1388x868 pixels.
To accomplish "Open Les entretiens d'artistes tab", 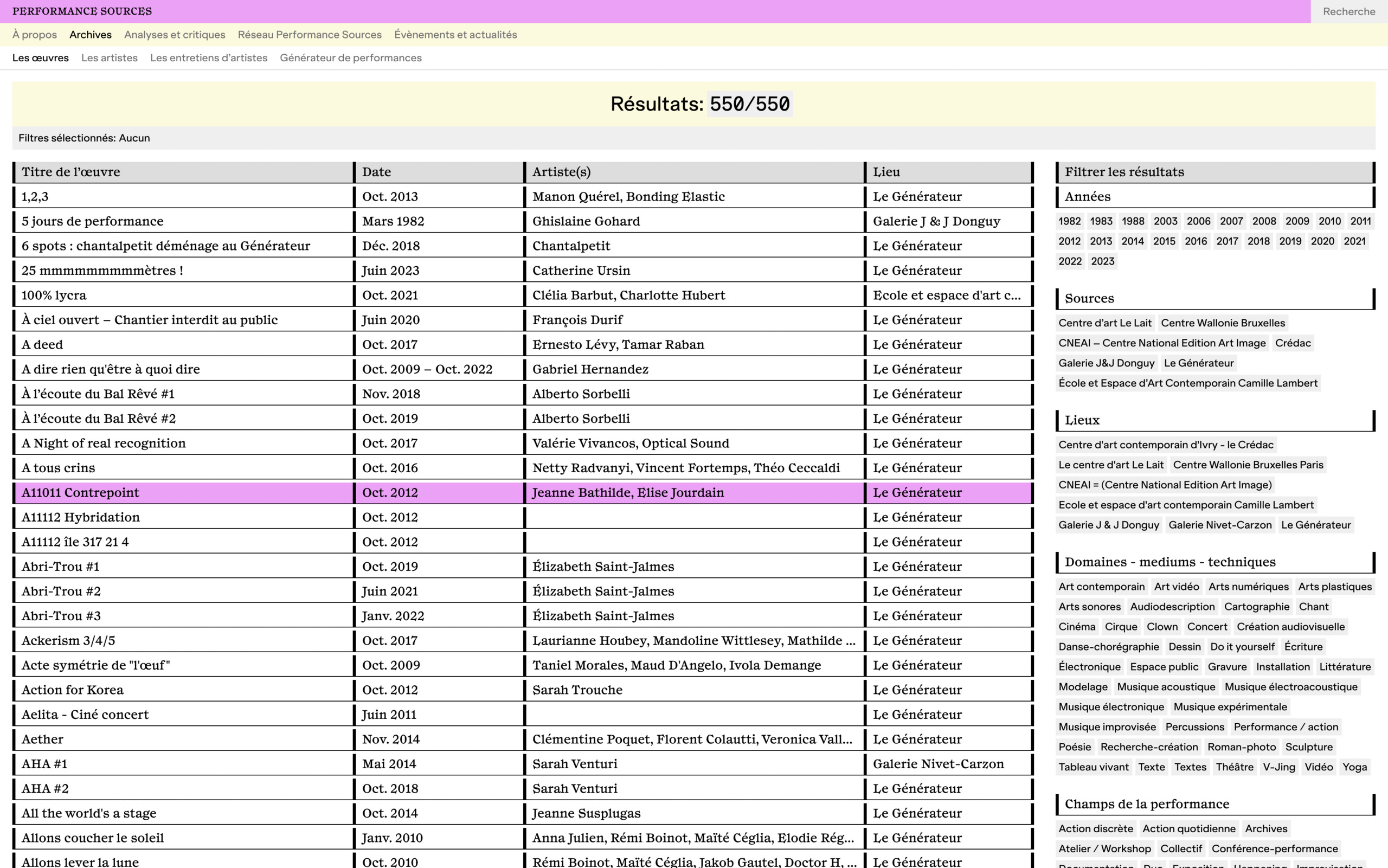I will tap(208, 58).
